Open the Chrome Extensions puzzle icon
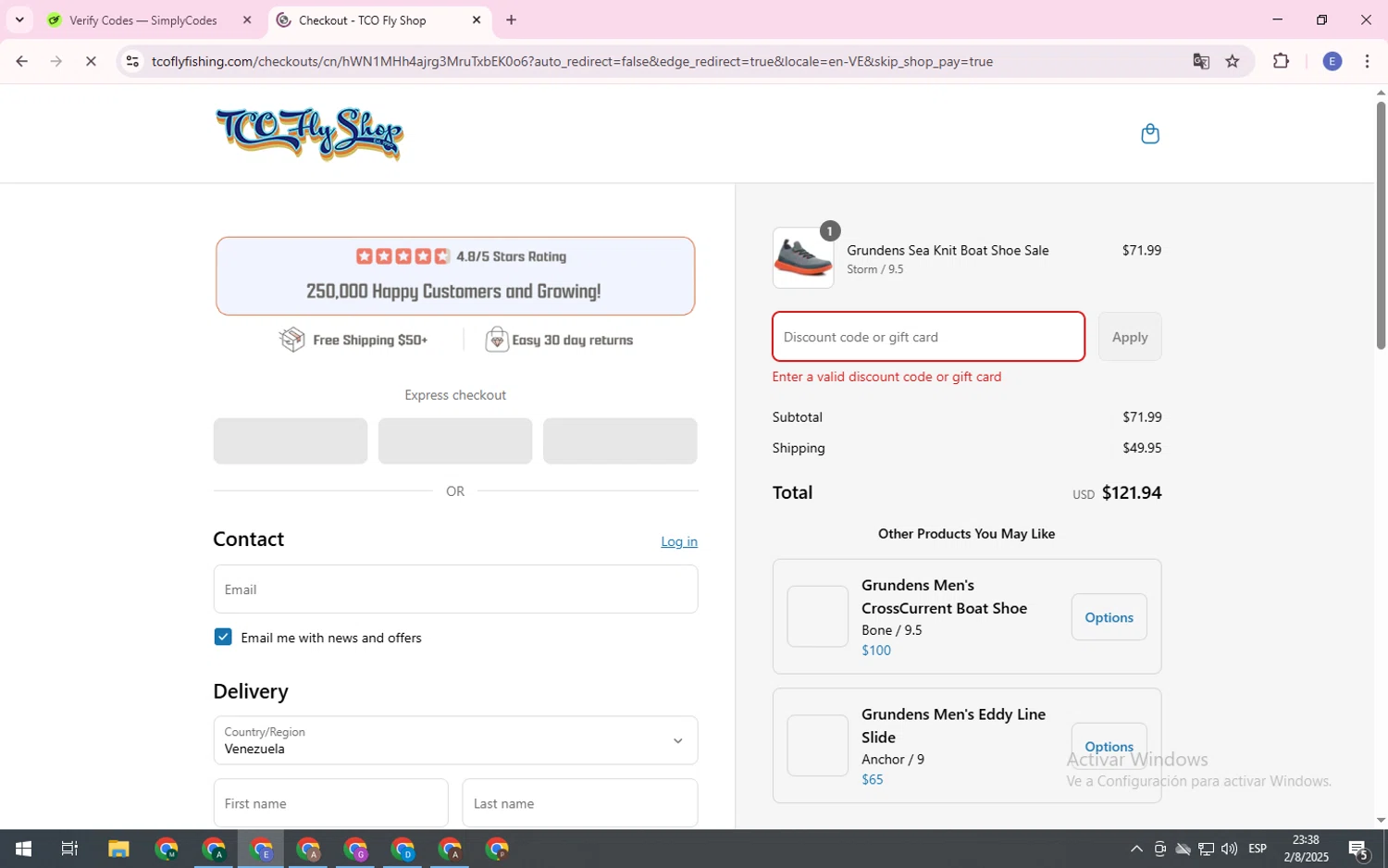 click(1281, 62)
